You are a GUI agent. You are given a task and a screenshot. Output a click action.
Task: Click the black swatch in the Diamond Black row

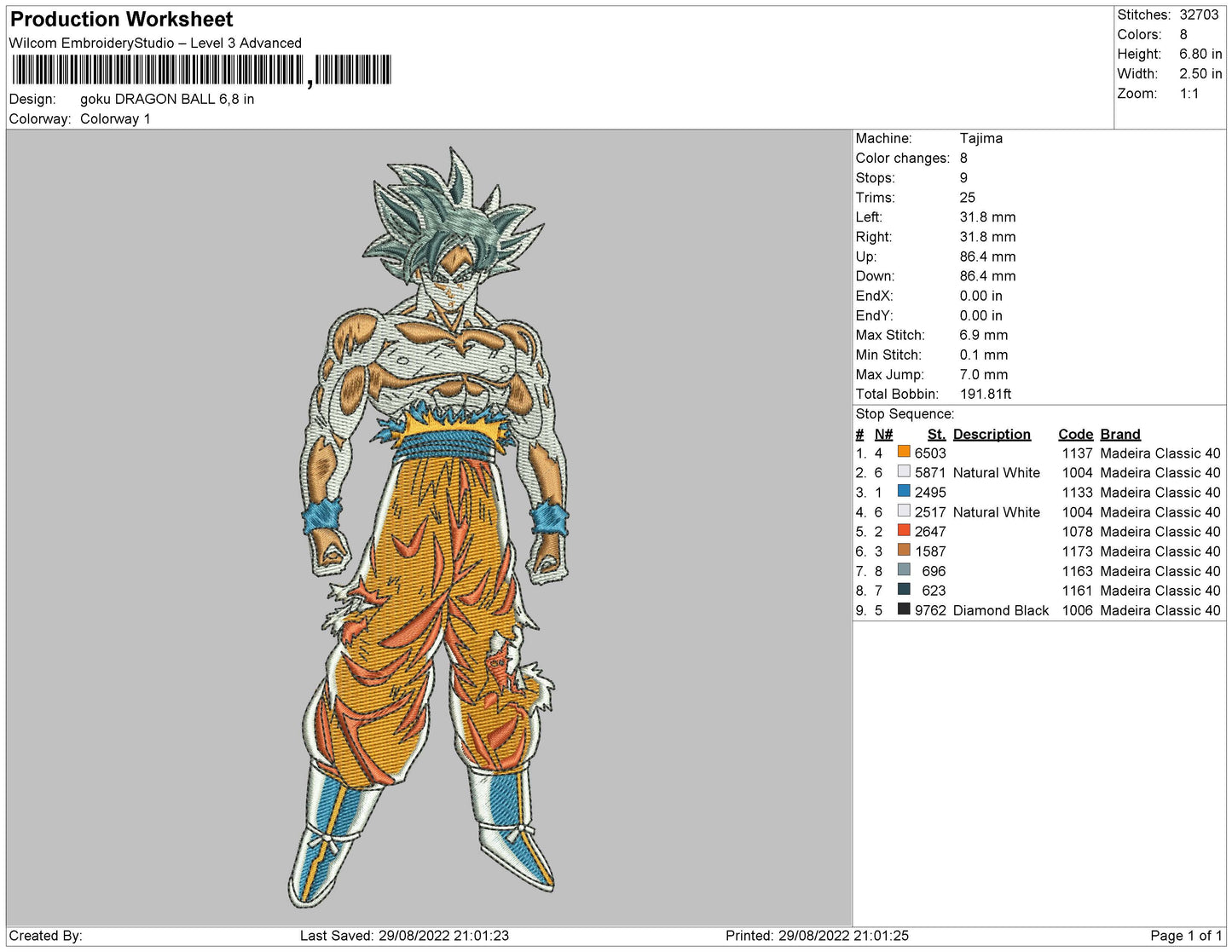click(x=904, y=609)
